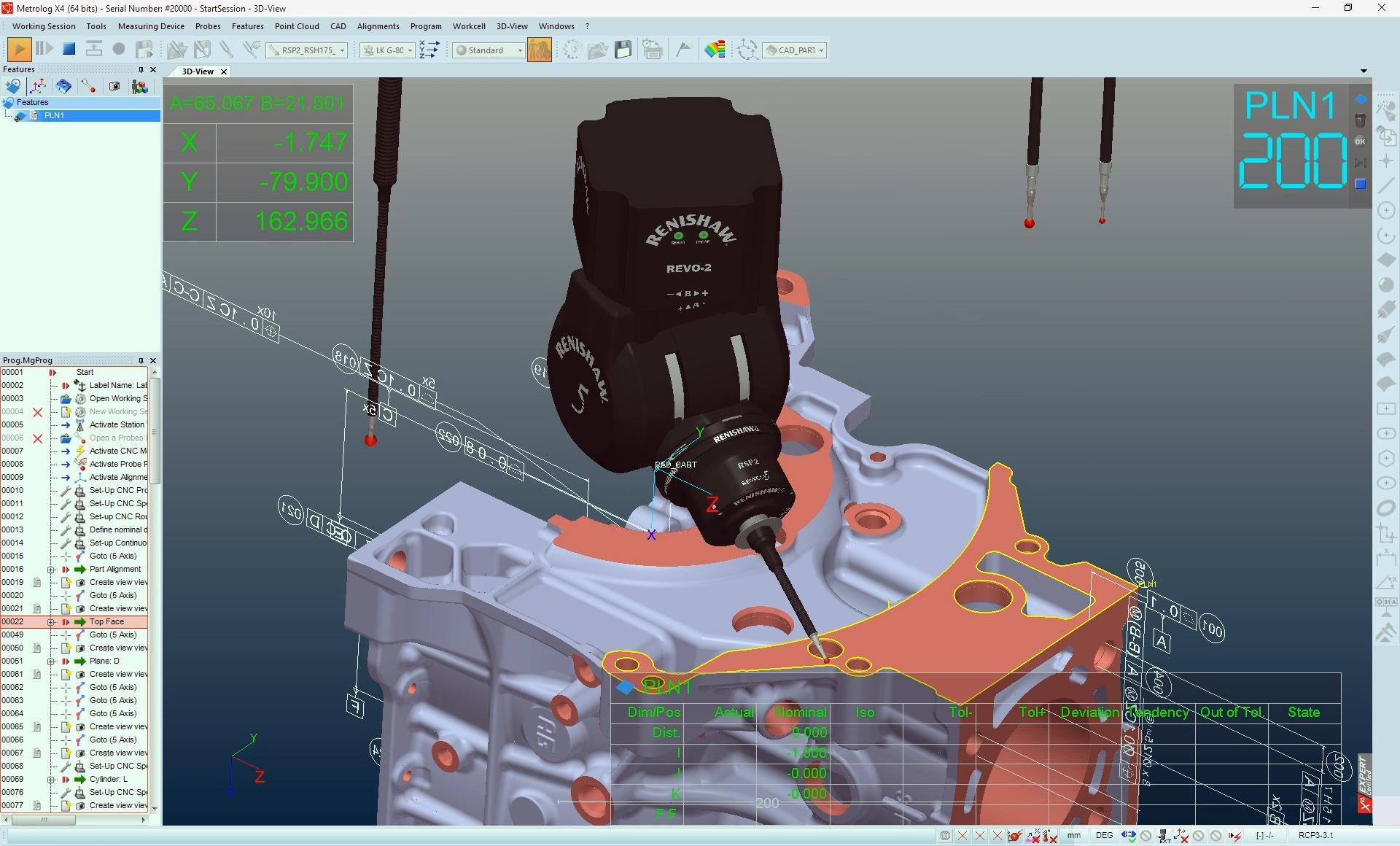The image size is (1400, 846).
Task: Toggle the auto-pin of the Features panel
Action: (139, 69)
